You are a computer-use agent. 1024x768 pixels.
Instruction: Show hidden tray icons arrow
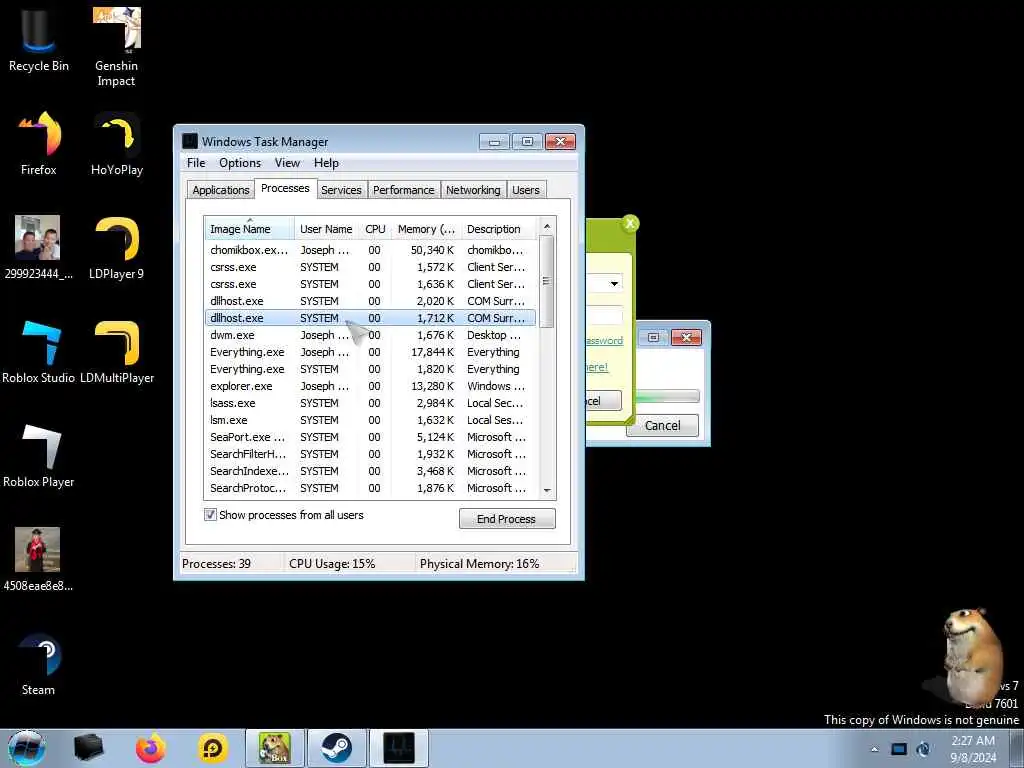[874, 750]
